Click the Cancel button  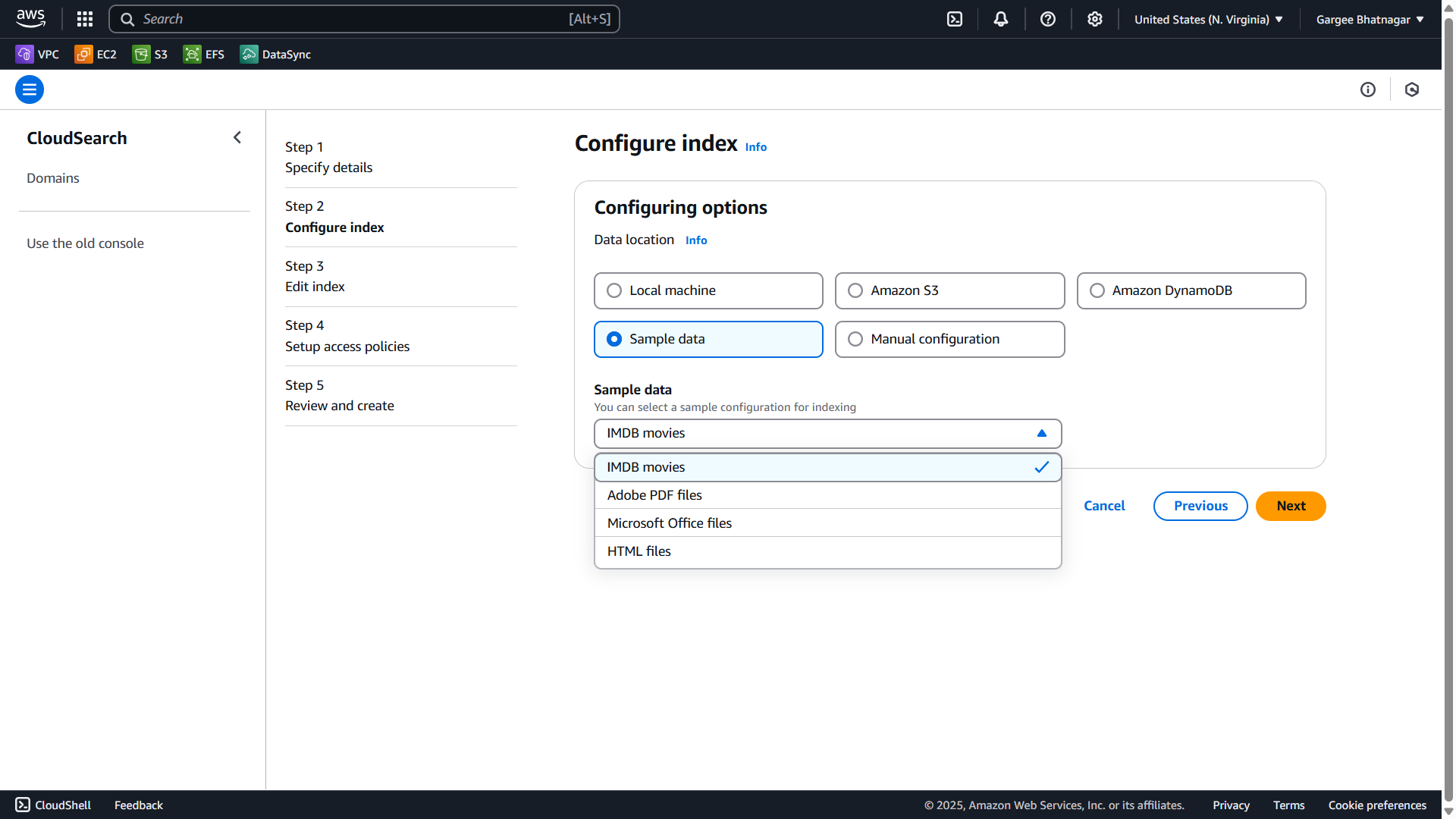tap(1104, 506)
